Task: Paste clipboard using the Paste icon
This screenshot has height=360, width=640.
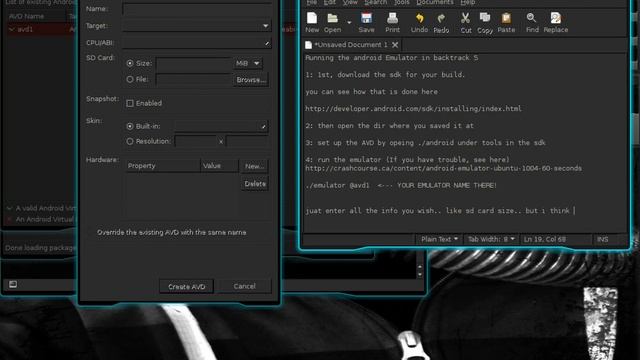Action: [x=506, y=22]
